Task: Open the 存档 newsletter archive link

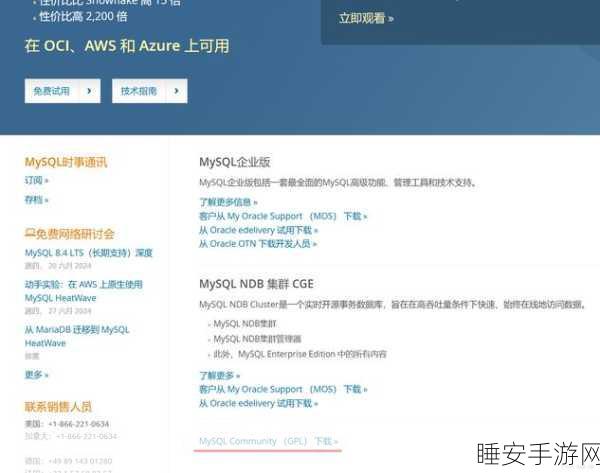Action: [x=36, y=200]
